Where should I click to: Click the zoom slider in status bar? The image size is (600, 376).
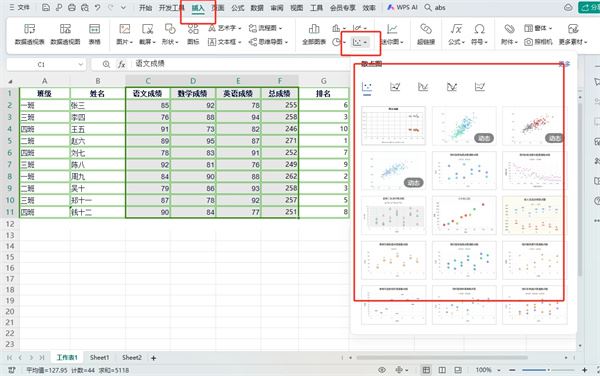[548, 370]
